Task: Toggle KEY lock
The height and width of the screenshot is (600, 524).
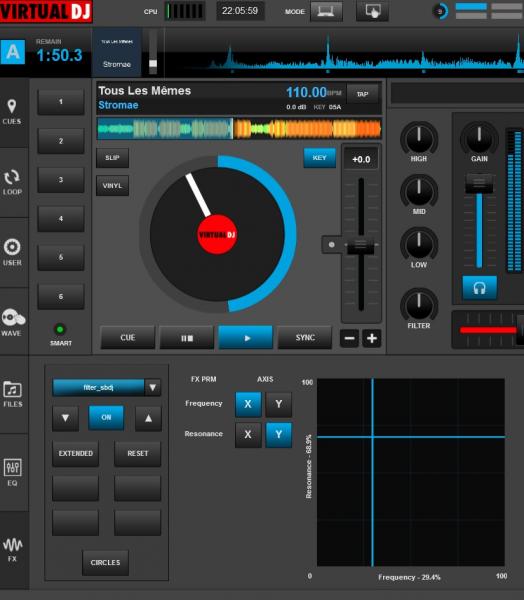Action: pos(320,158)
